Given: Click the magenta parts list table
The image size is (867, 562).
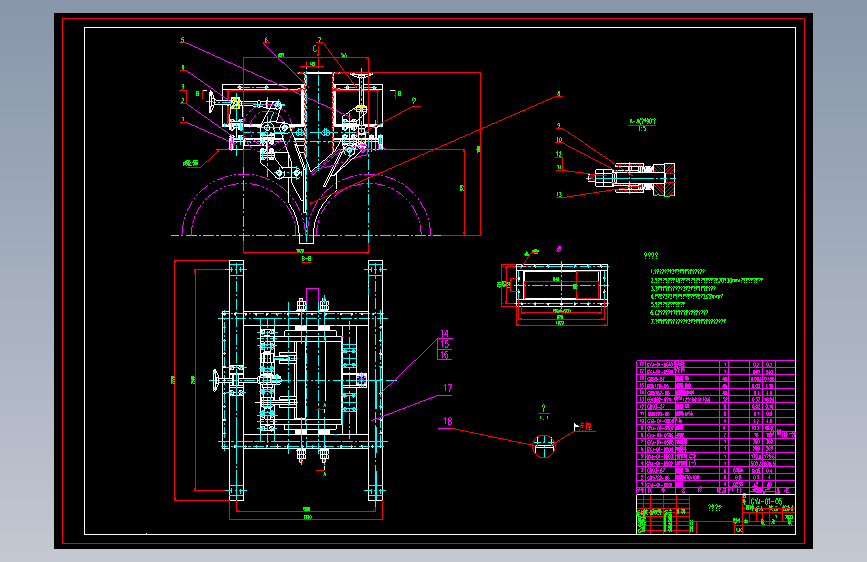Looking at the screenshot, I should coord(715,427).
